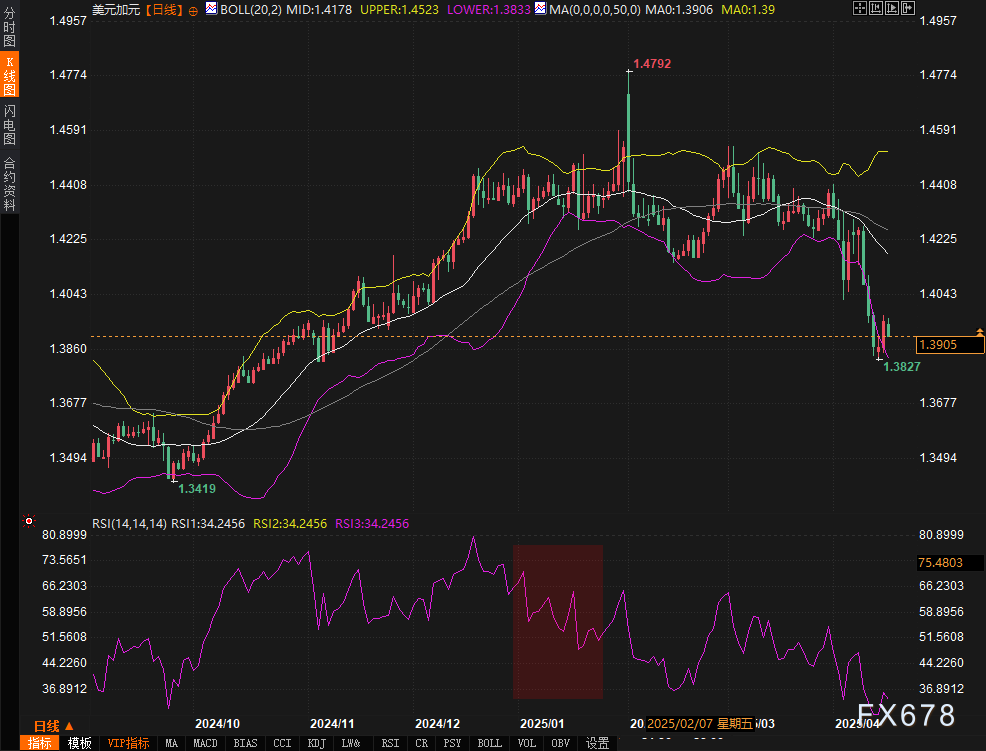Open the 【日线】 period label in header
986x751 pixels.
[164, 9]
